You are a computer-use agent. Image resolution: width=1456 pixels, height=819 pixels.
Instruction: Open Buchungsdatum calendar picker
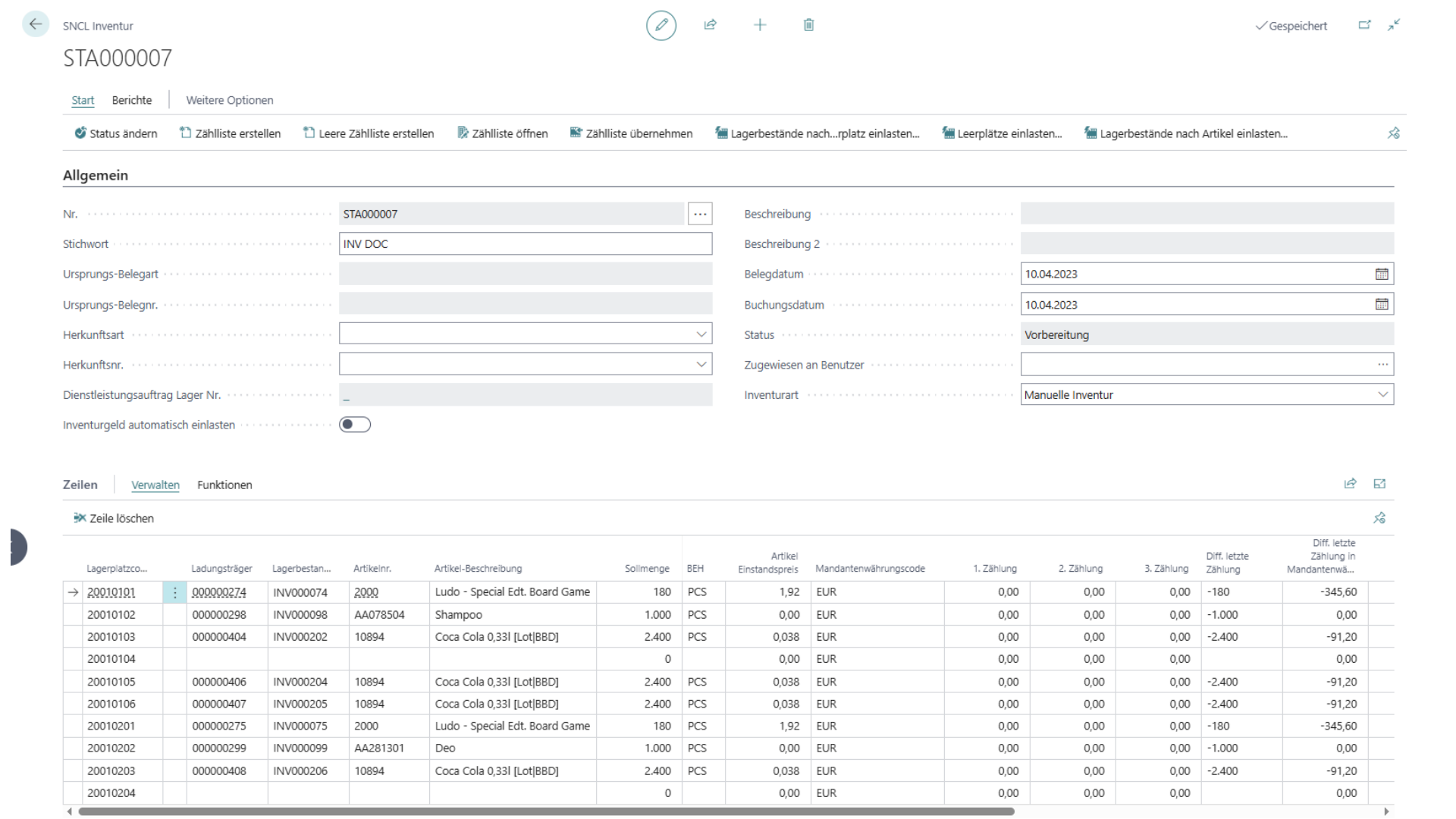coord(1382,304)
